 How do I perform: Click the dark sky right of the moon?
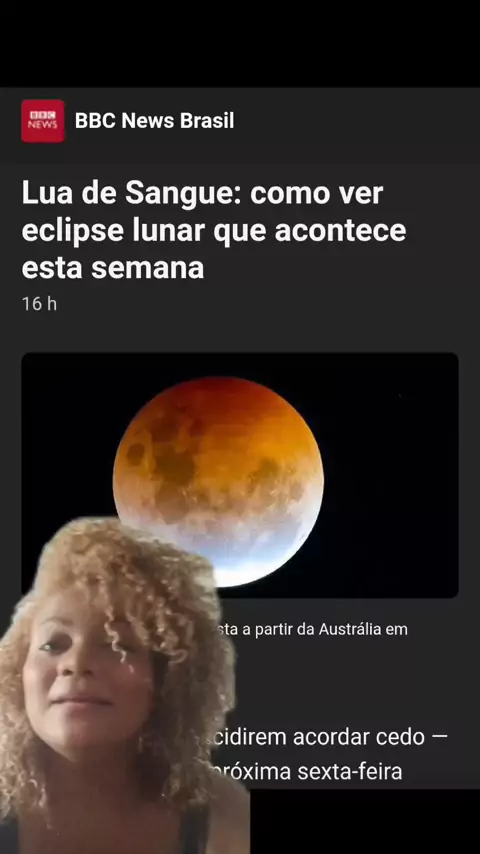click(390, 474)
